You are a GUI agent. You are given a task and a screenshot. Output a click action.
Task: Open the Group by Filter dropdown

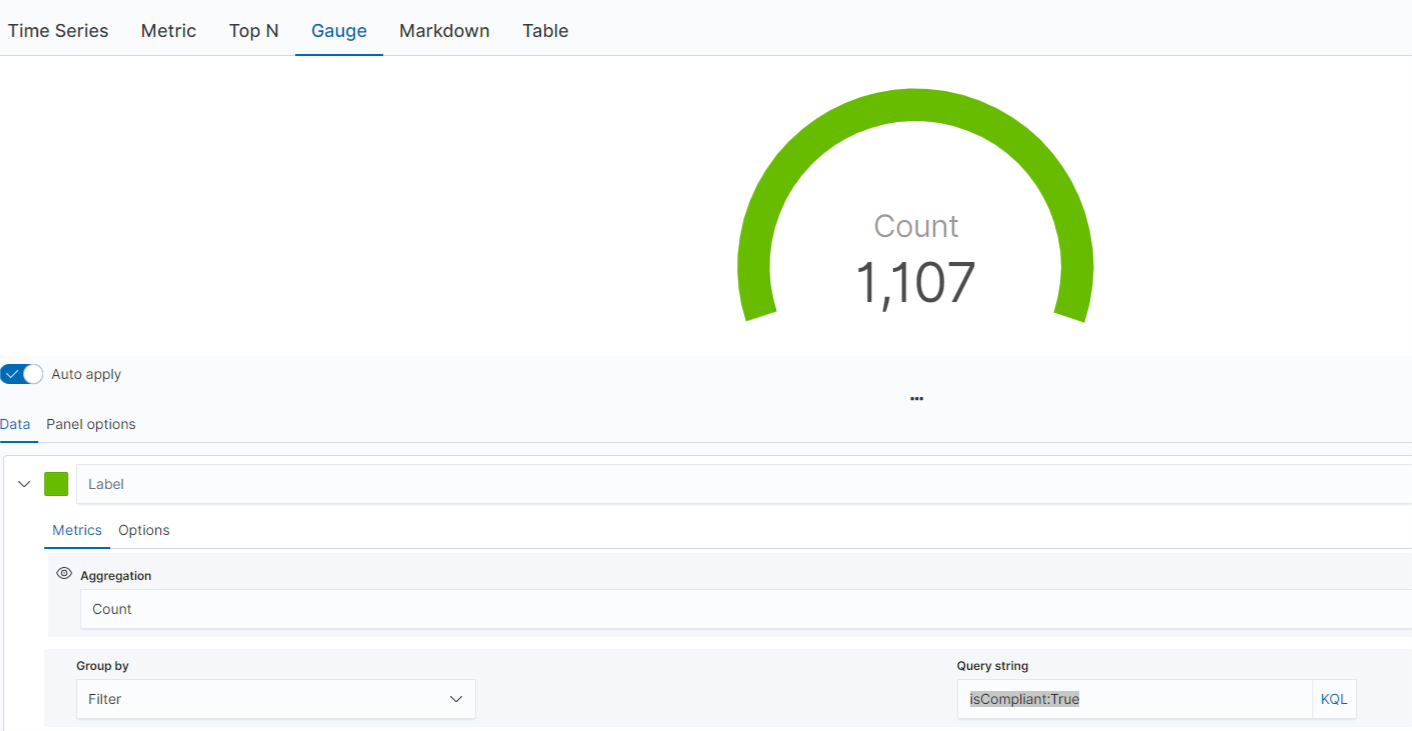tap(276, 699)
